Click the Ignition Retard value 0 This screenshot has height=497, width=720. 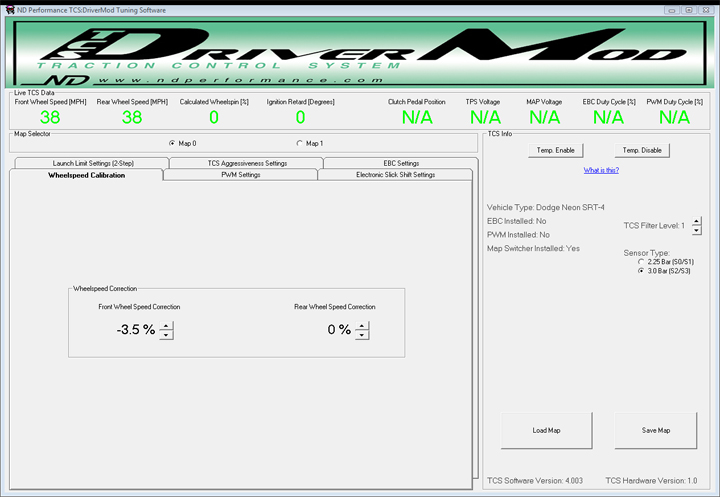pyautogui.click(x=300, y=118)
